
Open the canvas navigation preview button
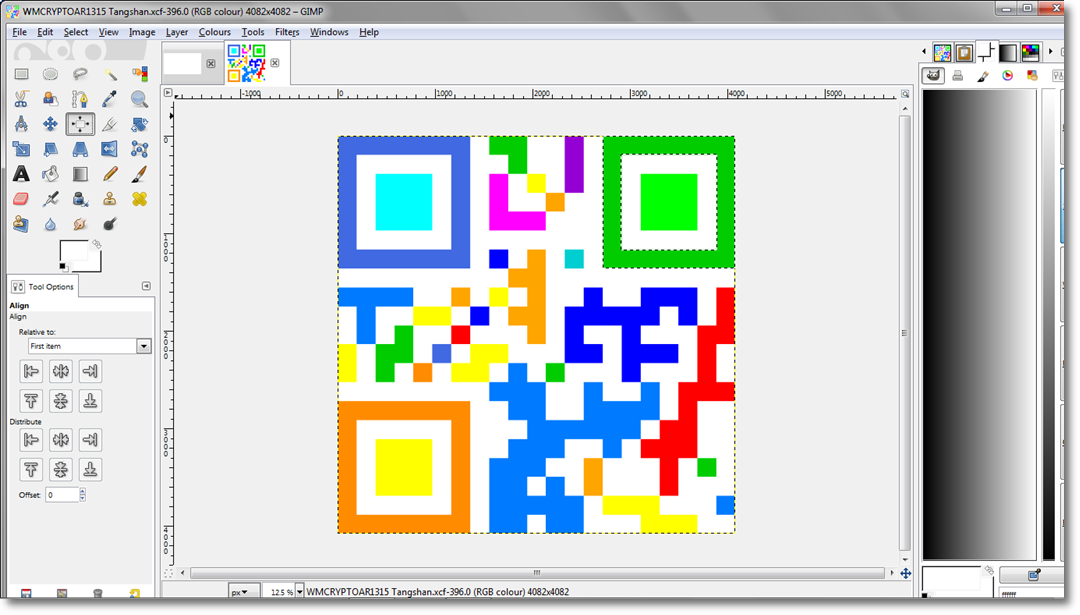[x=906, y=573]
